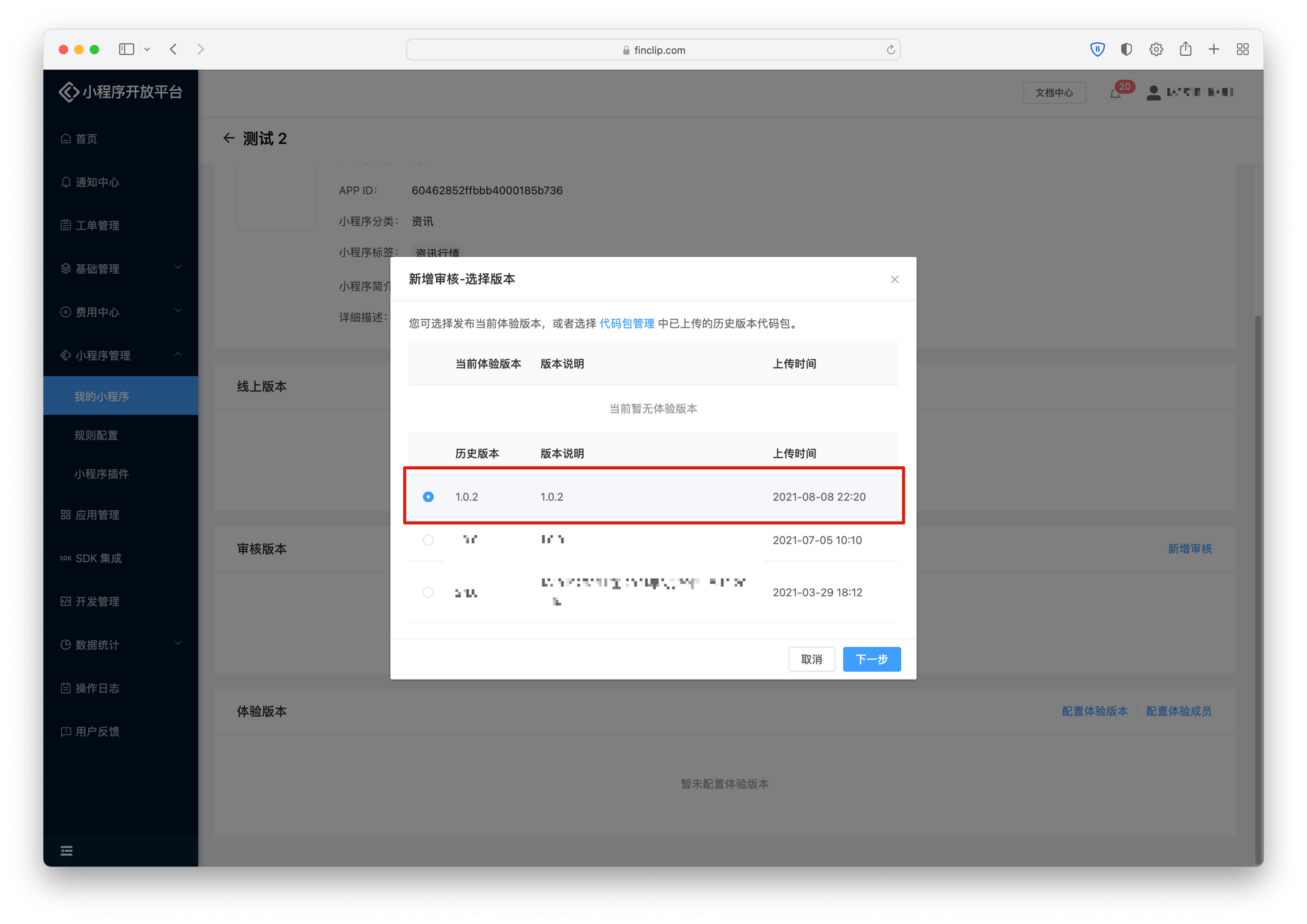Click the 小程序开放平台 logo

click(121, 92)
